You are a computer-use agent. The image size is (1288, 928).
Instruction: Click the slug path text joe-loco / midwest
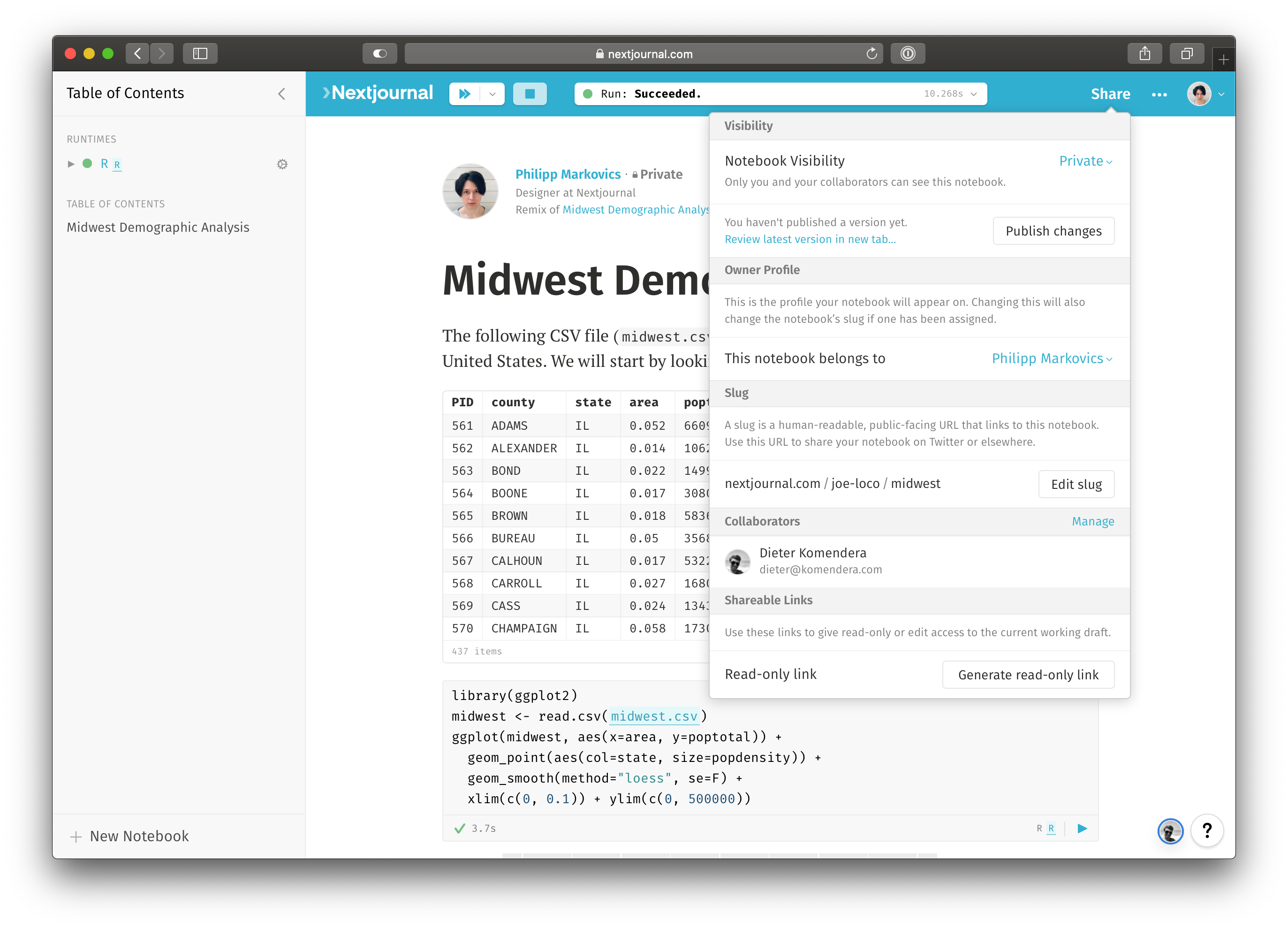pyautogui.click(x=886, y=483)
